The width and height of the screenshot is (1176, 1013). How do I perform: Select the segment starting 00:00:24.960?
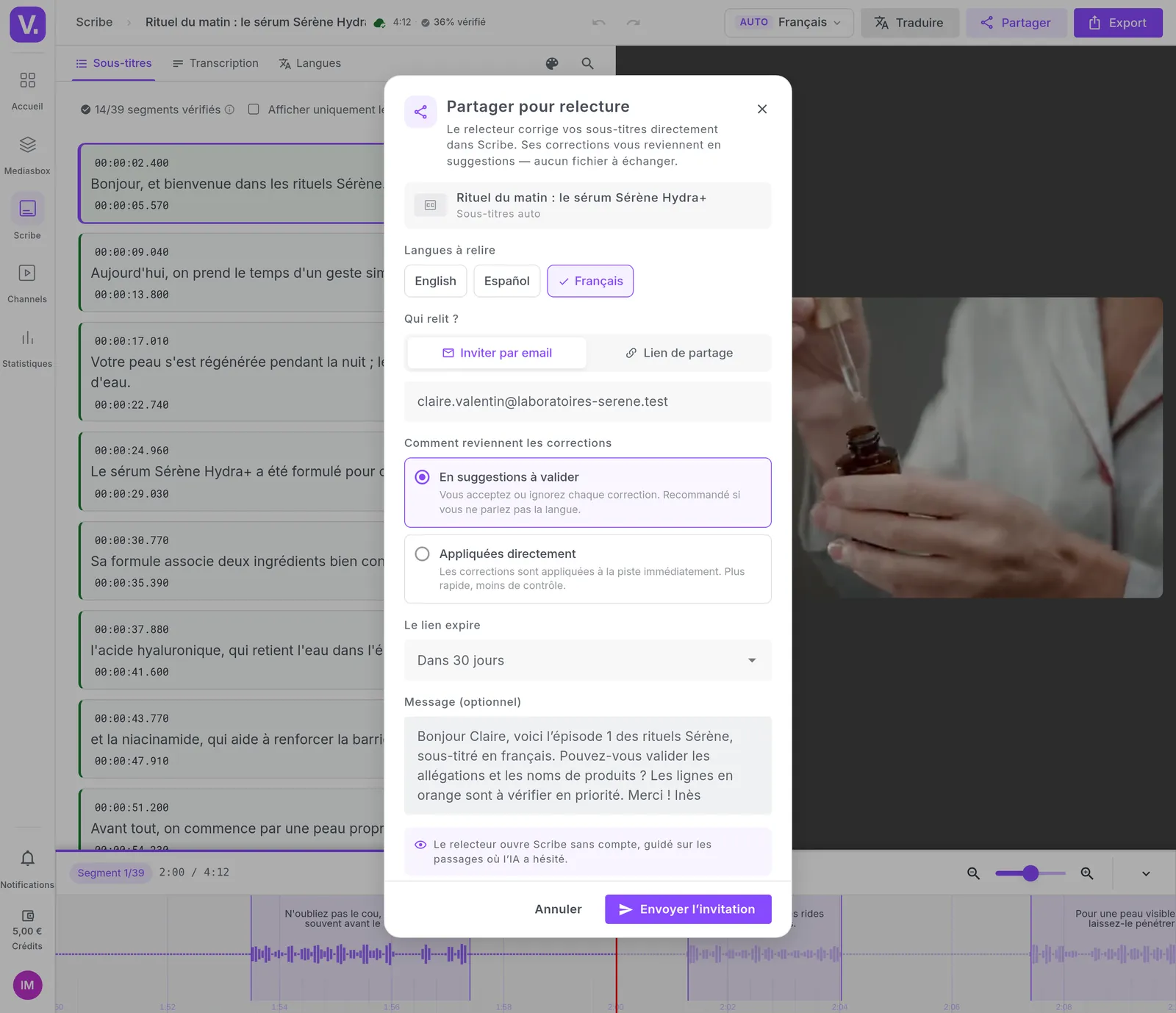tap(232, 472)
